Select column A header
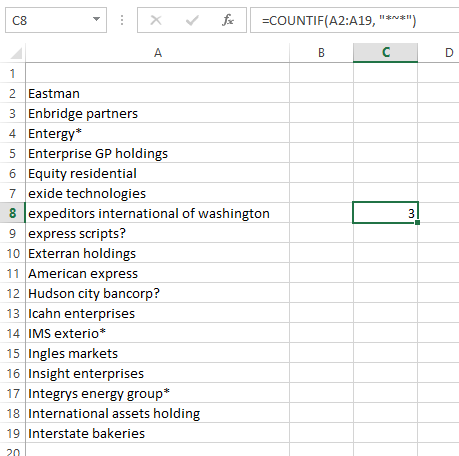The height and width of the screenshot is (456, 459). (x=158, y=53)
